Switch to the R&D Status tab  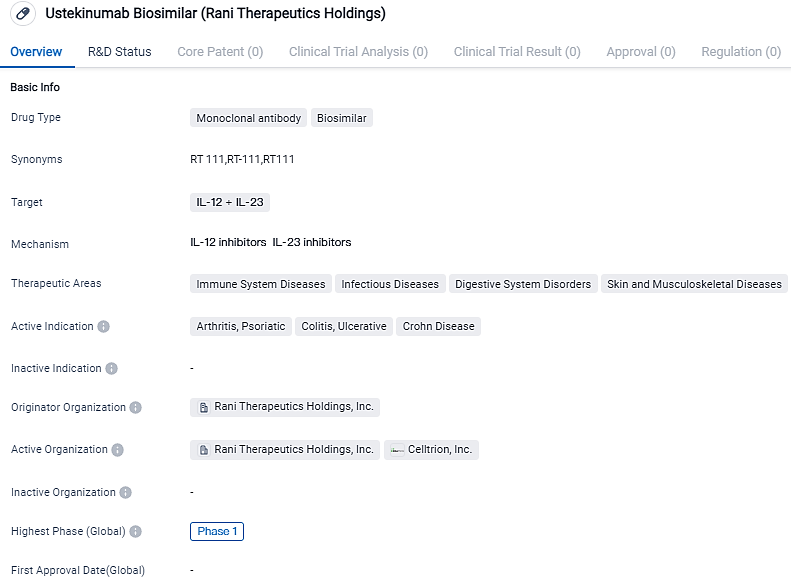point(120,52)
